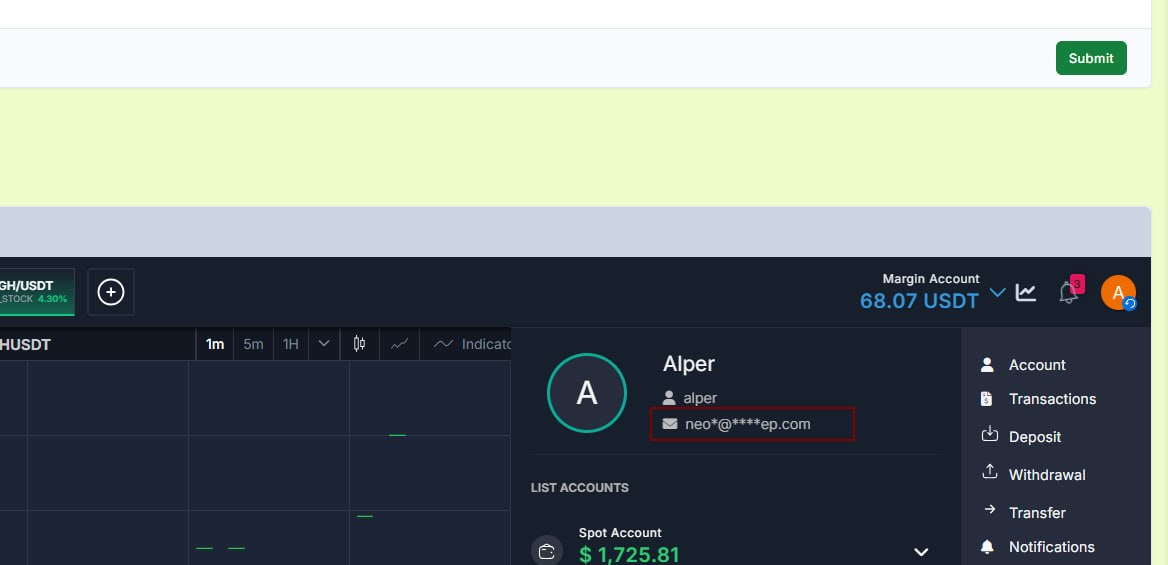Click the arrow icon beside Transfer
The width and height of the screenshot is (1168, 565).
coord(990,509)
